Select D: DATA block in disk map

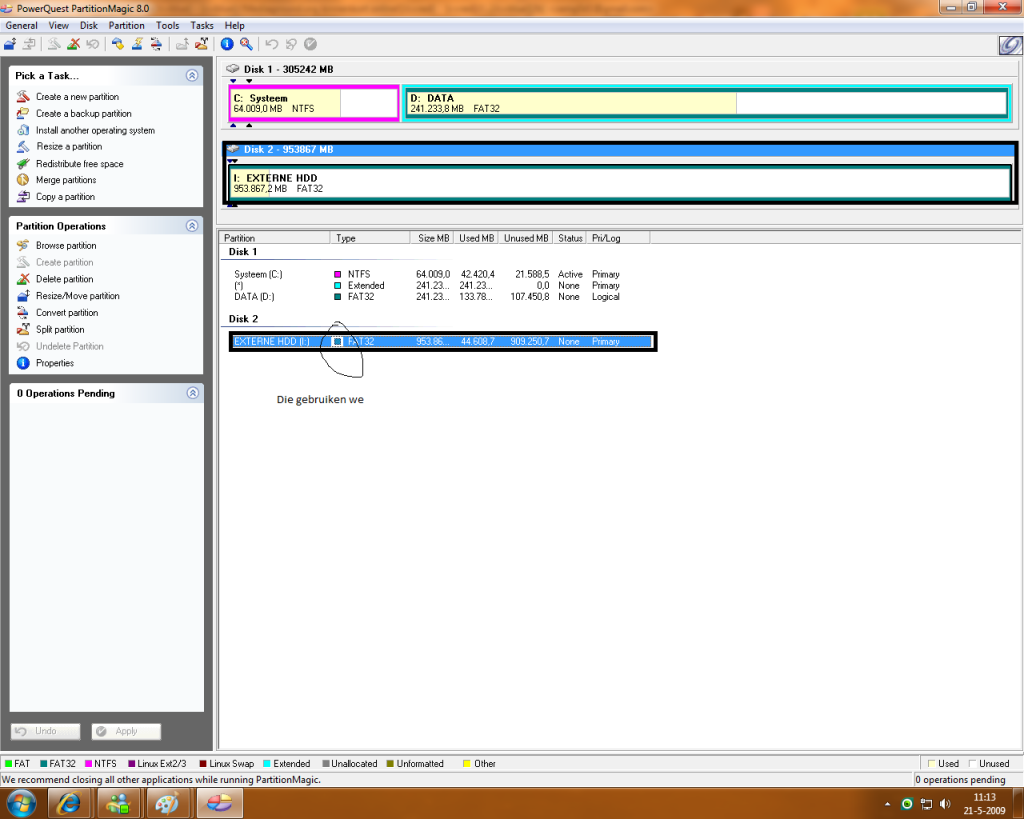click(x=707, y=103)
